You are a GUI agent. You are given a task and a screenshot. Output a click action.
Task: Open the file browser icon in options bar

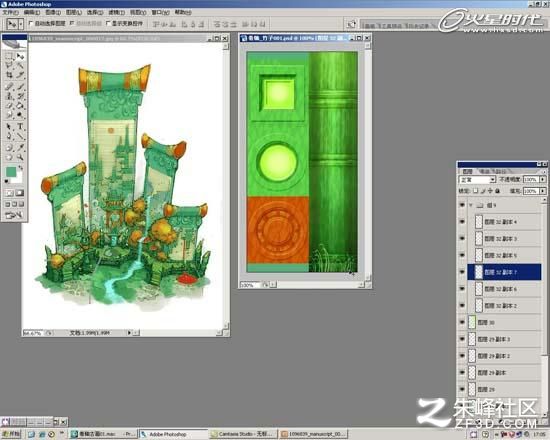pyautogui.click(x=351, y=24)
